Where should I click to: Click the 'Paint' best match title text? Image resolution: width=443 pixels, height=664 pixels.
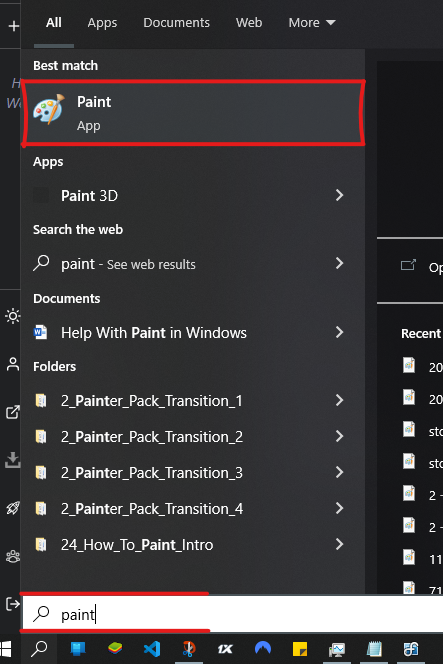(x=94, y=102)
